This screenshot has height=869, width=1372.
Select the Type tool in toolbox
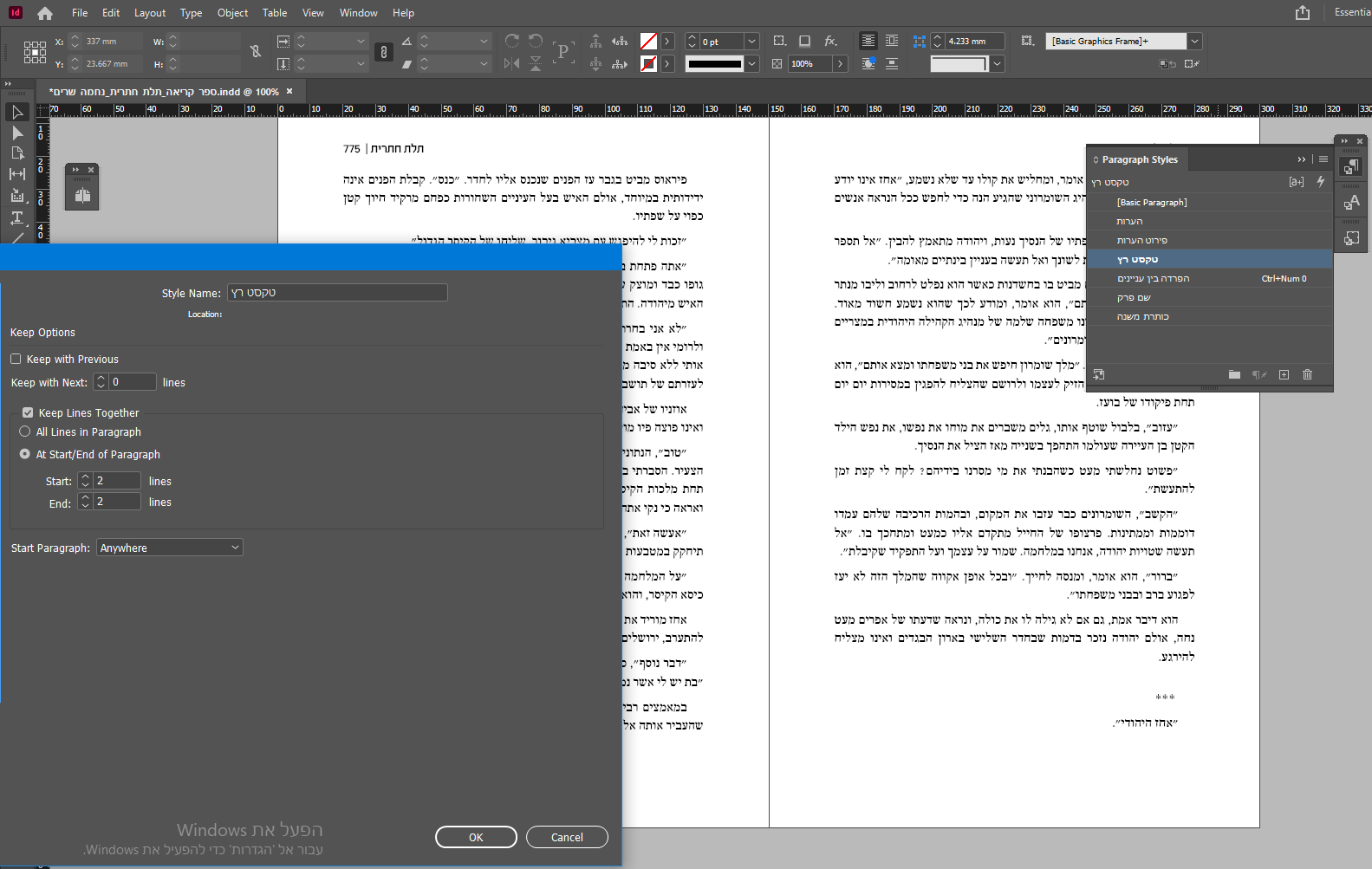[16, 217]
